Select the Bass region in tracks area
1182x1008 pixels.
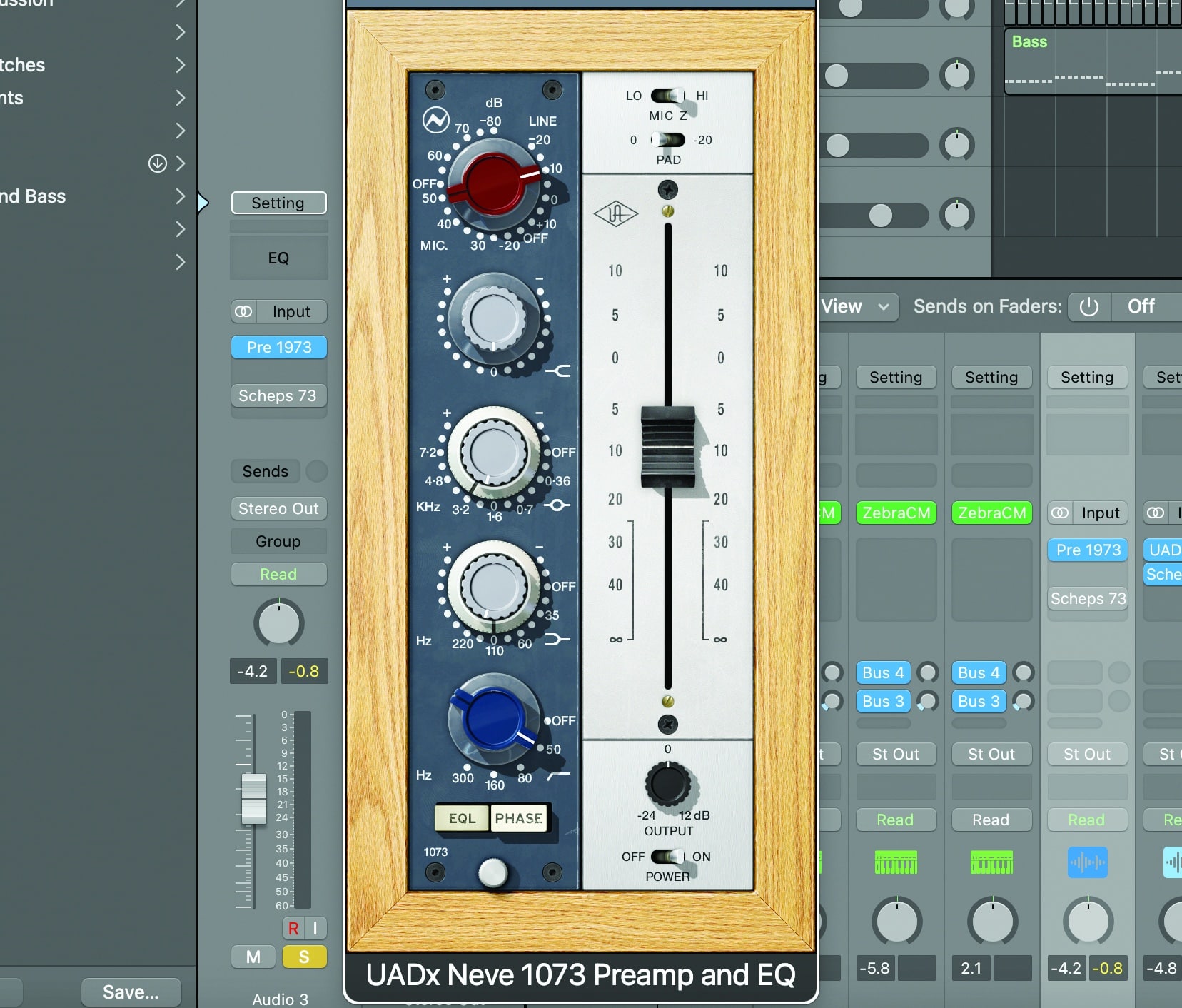[1093, 61]
